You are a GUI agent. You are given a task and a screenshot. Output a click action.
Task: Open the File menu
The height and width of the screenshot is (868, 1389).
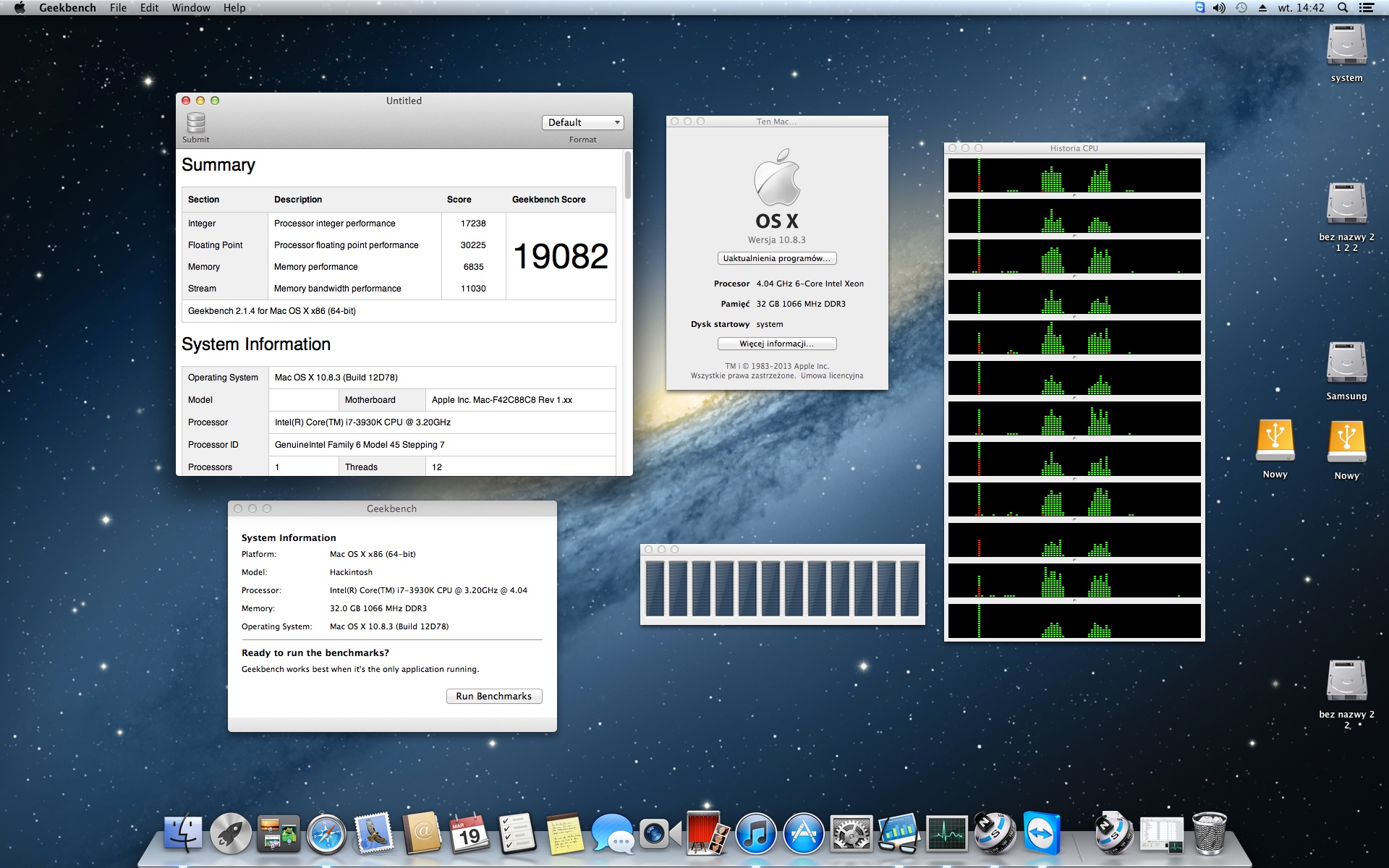(118, 8)
